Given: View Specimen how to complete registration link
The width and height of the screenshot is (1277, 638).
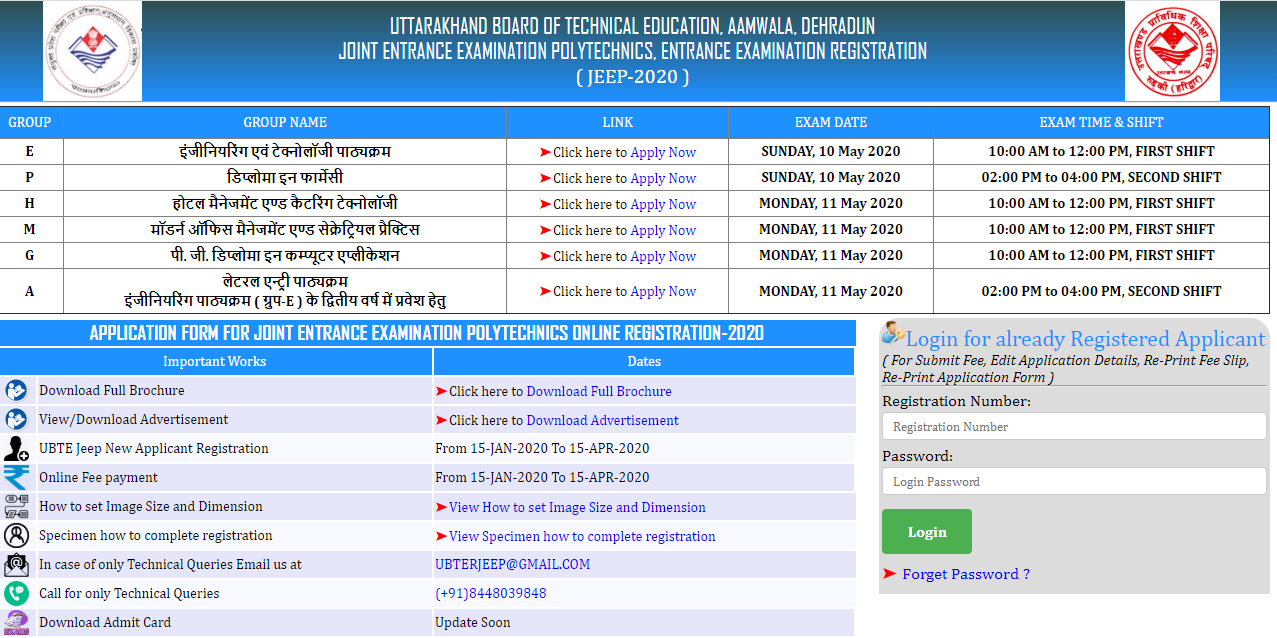Looking at the screenshot, I should point(582,536).
